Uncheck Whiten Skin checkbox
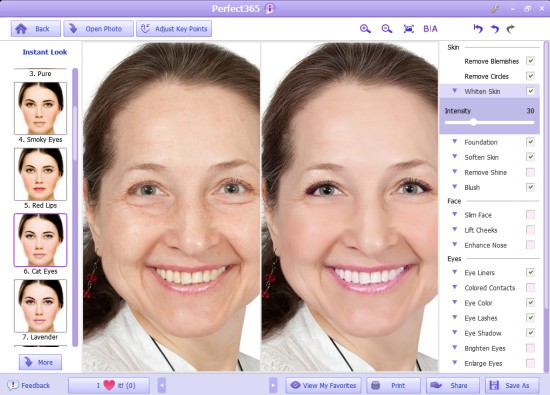Viewport: 550px width, 395px height. click(530, 91)
